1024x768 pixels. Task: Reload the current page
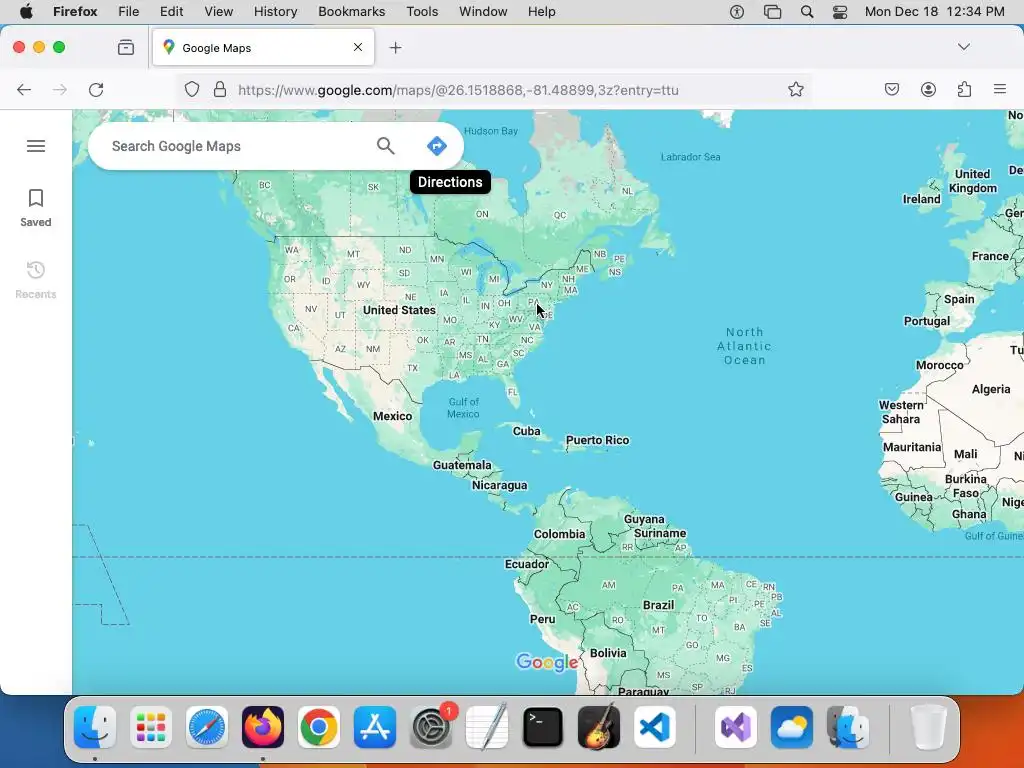tap(96, 89)
